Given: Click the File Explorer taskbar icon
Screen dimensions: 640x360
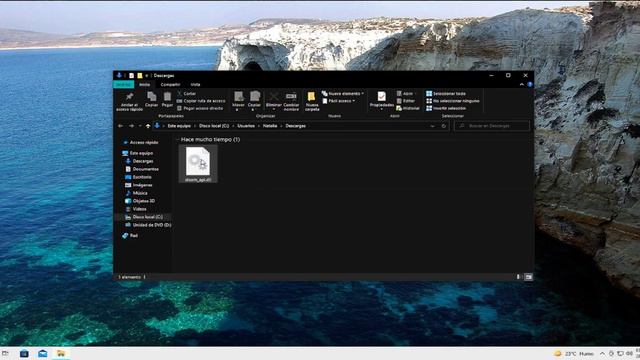Looking at the screenshot, I should pyautogui.click(x=61, y=353).
